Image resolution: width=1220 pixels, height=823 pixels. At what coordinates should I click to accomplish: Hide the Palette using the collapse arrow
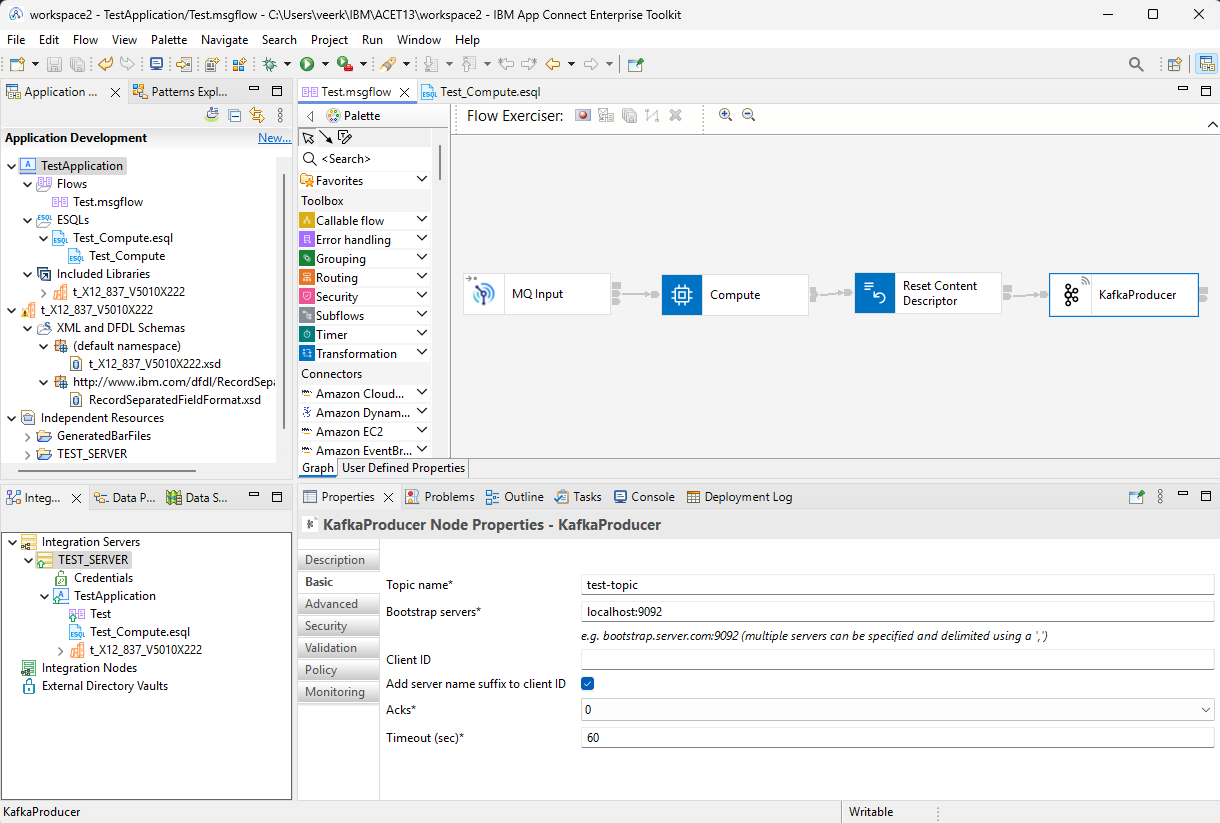pos(310,116)
